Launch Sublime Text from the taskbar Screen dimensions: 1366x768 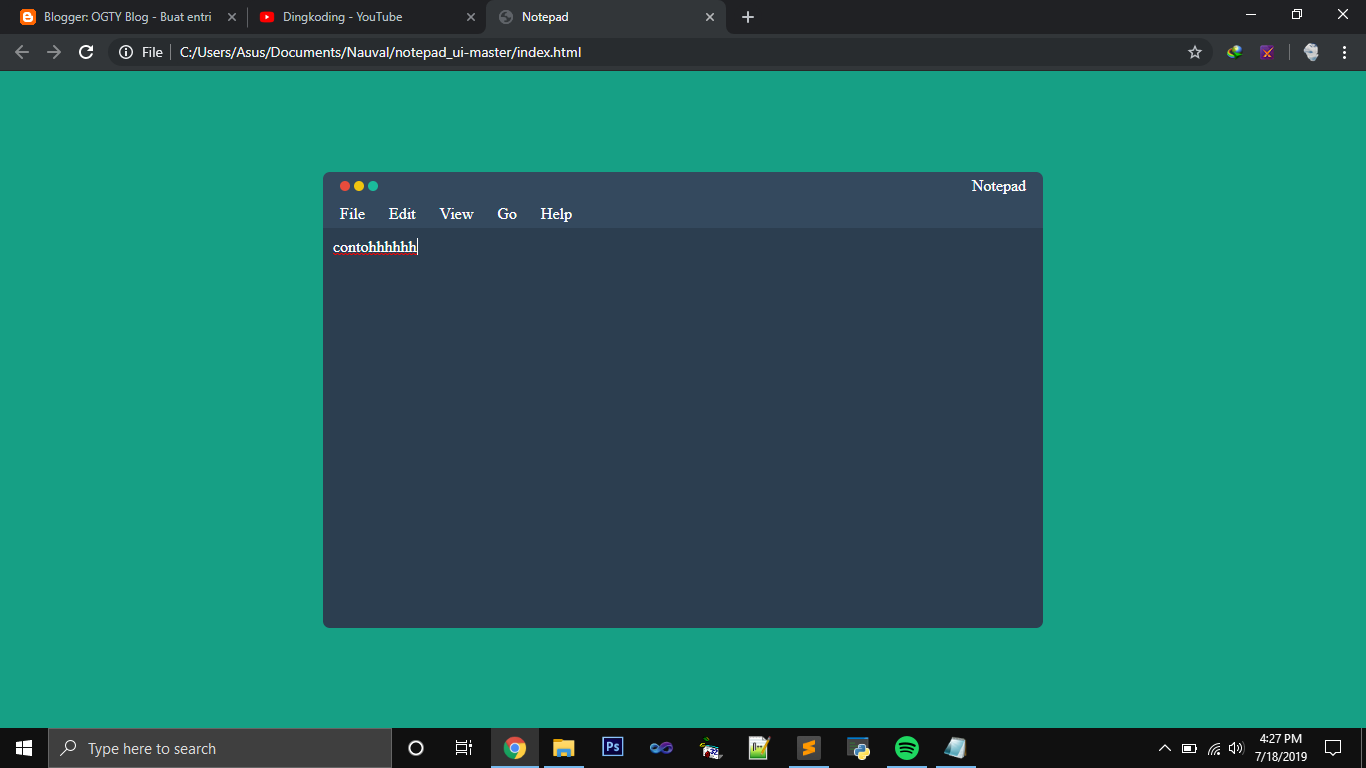click(807, 747)
